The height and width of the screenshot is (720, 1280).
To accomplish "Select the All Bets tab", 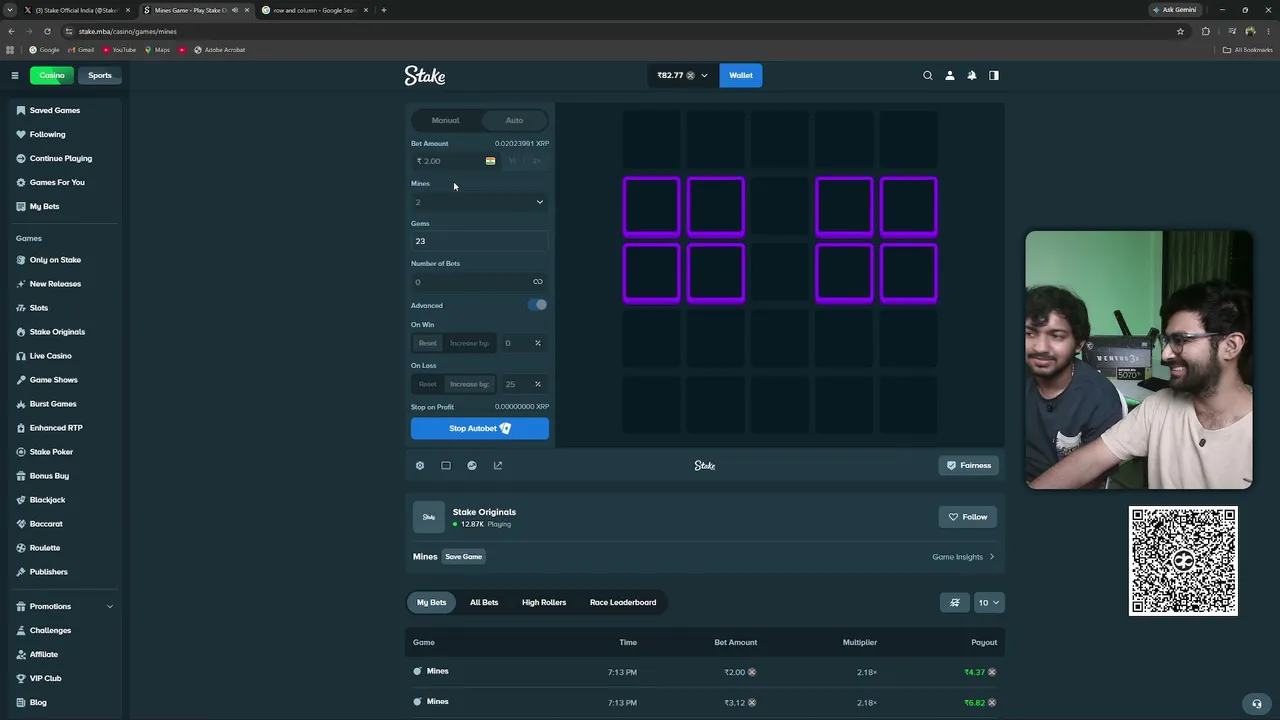I will click(484, 602).
